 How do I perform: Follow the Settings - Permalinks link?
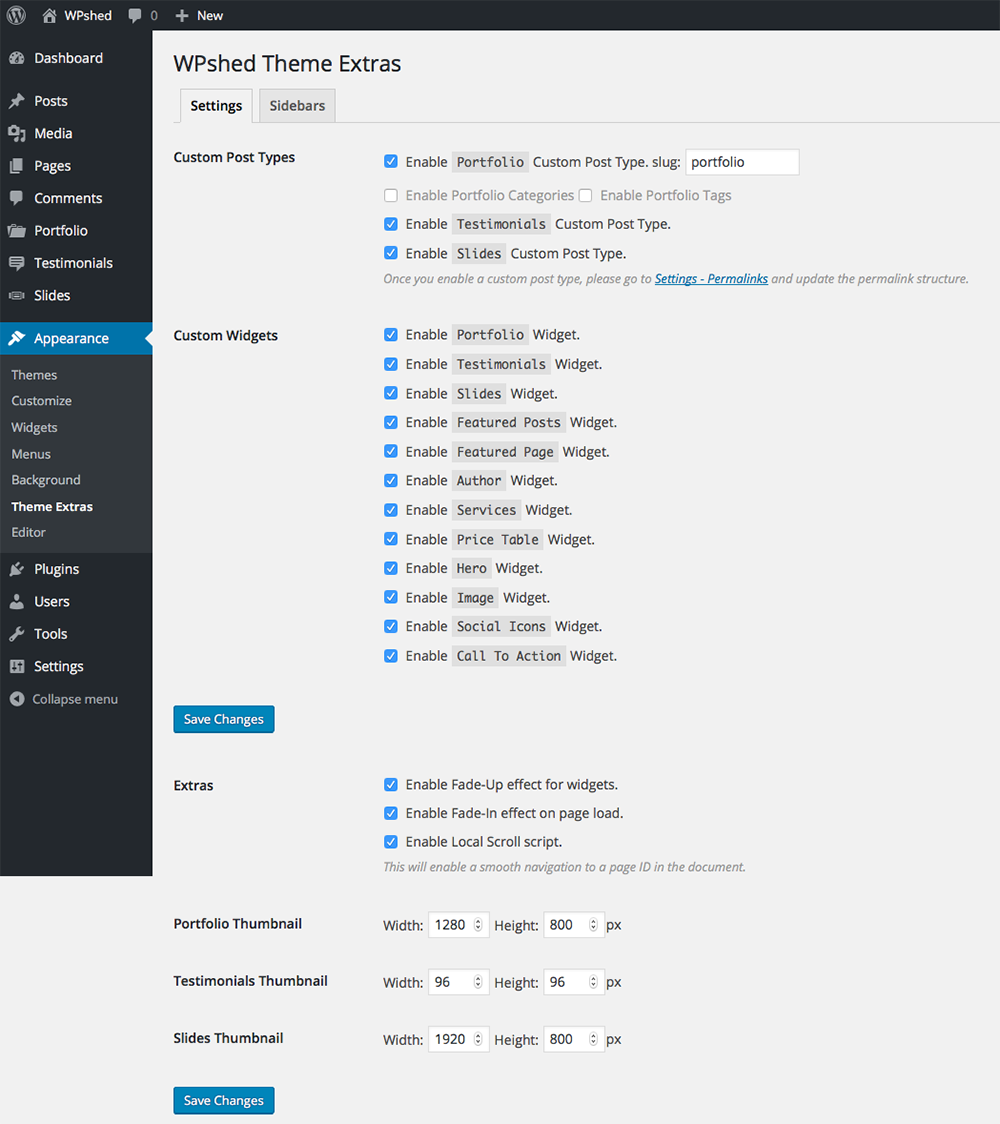711,279
